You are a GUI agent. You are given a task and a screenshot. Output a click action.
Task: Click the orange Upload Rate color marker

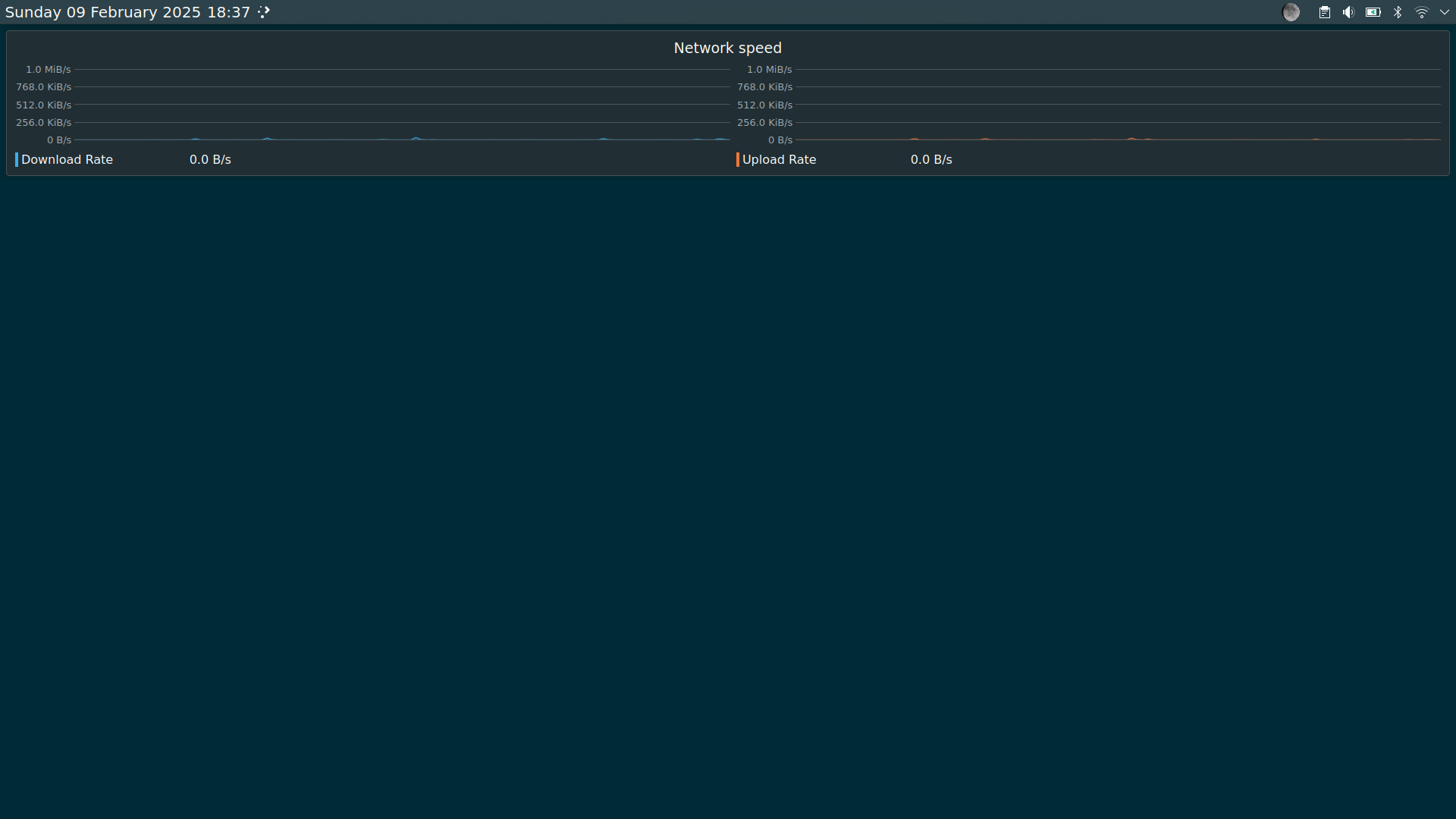(738, 160)
